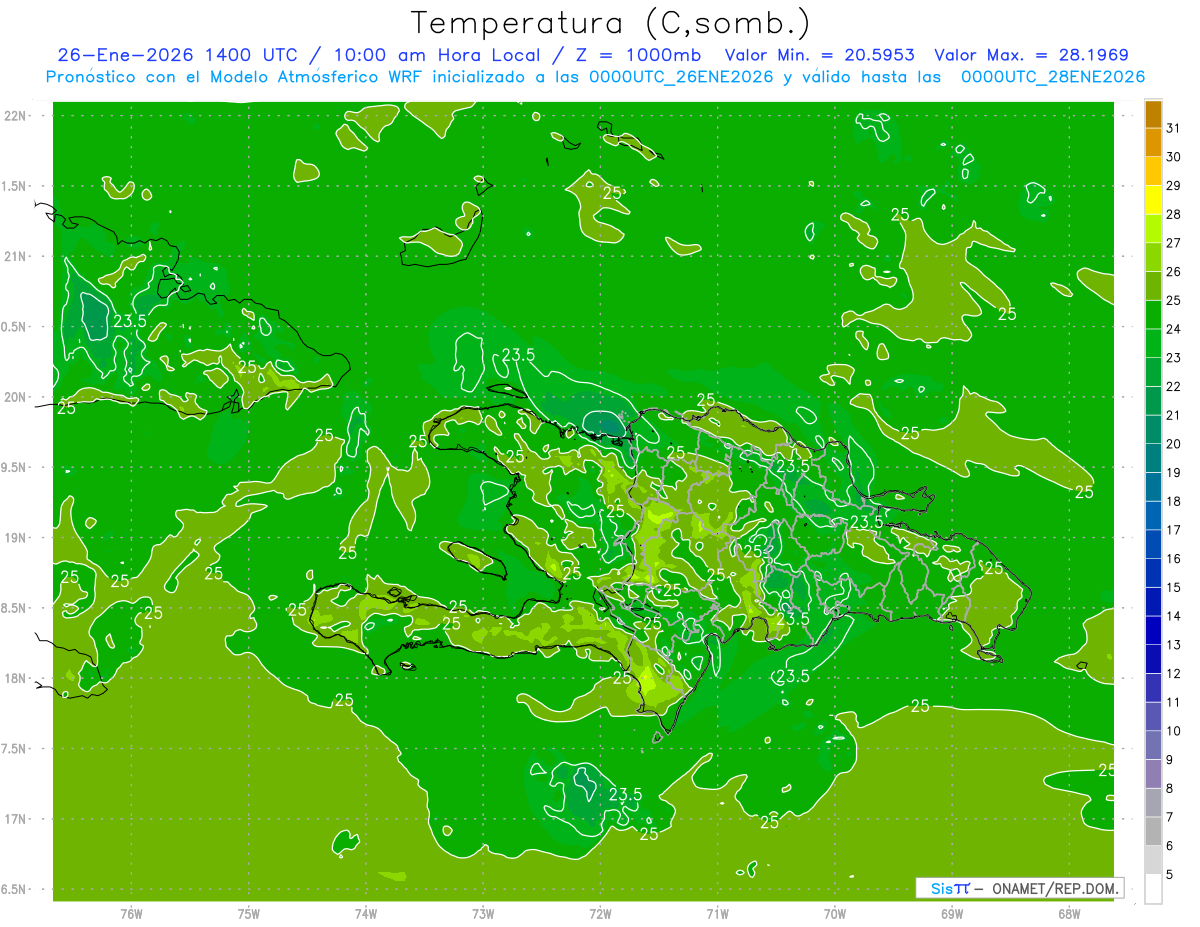The height and width of the screenshot is (927, 1200).
Task: Click the '17N' latitude axis label
Action: click(x=15, y=819)
